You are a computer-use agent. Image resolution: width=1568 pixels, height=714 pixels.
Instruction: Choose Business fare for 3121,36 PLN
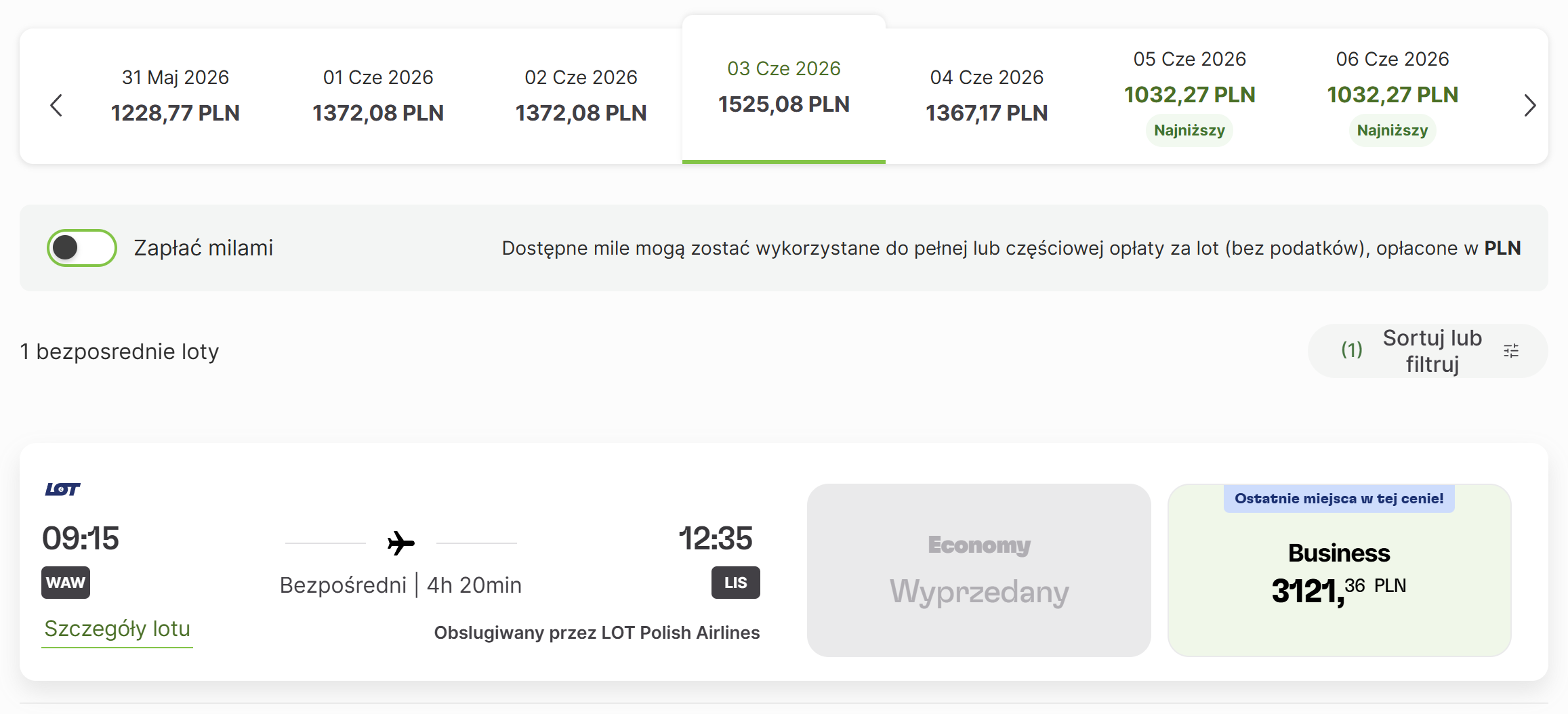pyautogui.click(x=1339, y=570)
